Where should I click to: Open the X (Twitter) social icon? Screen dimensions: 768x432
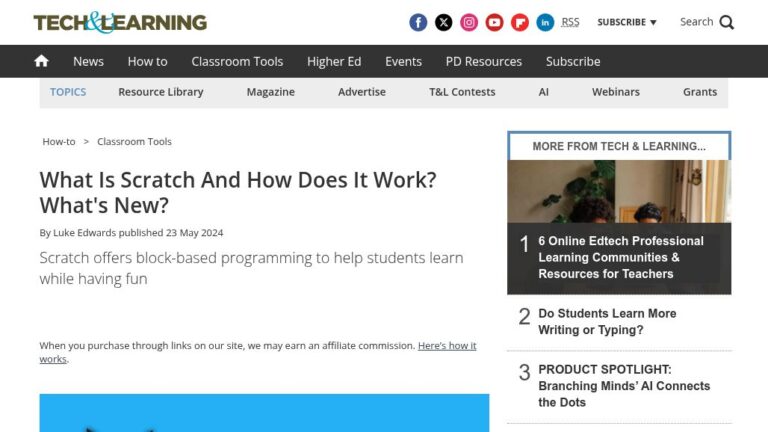[443, 23]
